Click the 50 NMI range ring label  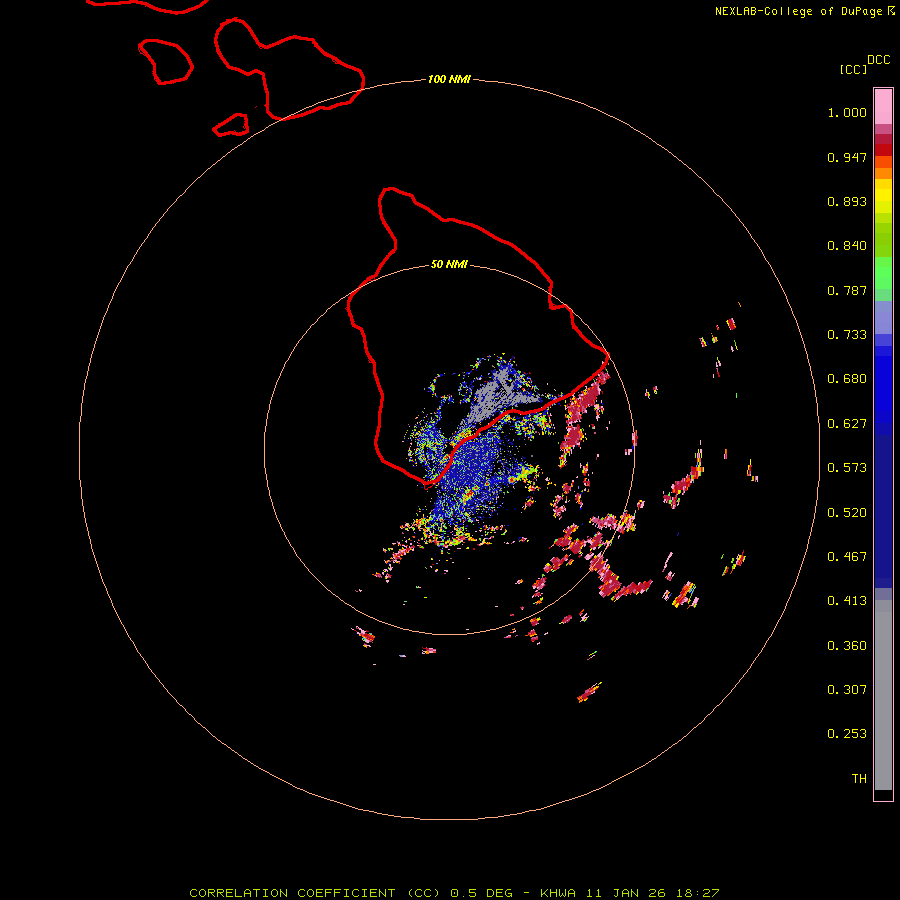pyautogui.click(x=449, y=264)
